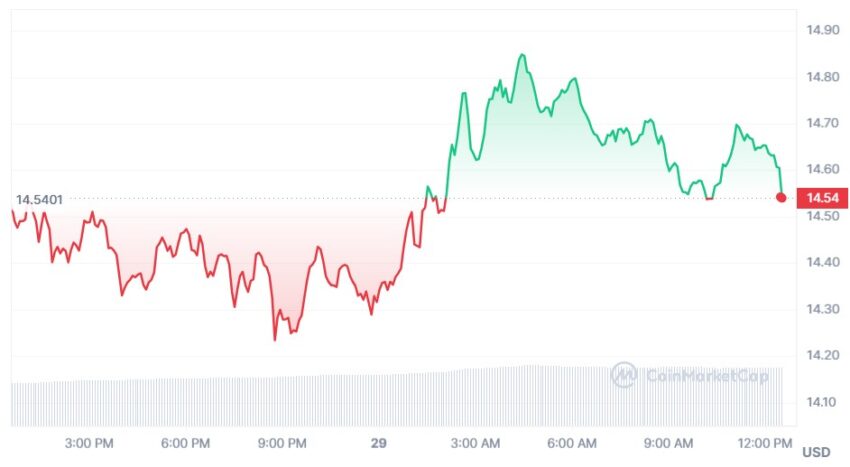Select the 6:00 PM time label

point(185,443)
